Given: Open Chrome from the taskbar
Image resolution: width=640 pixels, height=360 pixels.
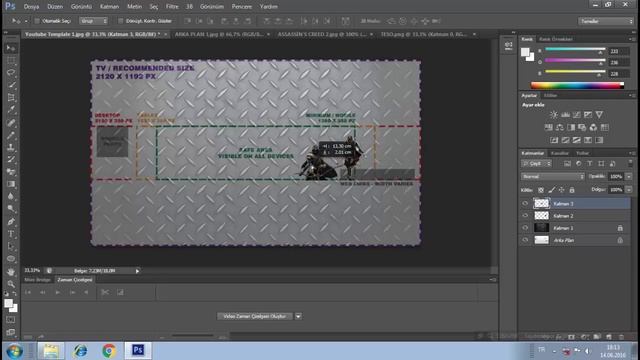Looking at the screenshot, I should [109, 351].
